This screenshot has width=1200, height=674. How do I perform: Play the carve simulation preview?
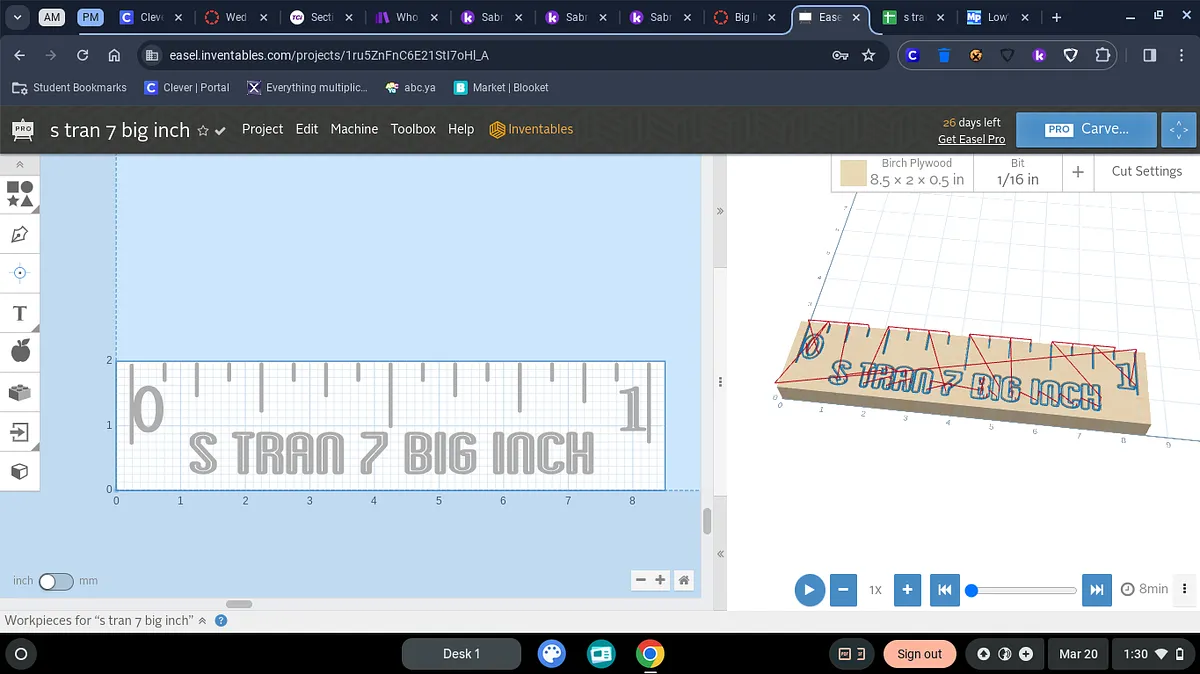tap(809, 589)
